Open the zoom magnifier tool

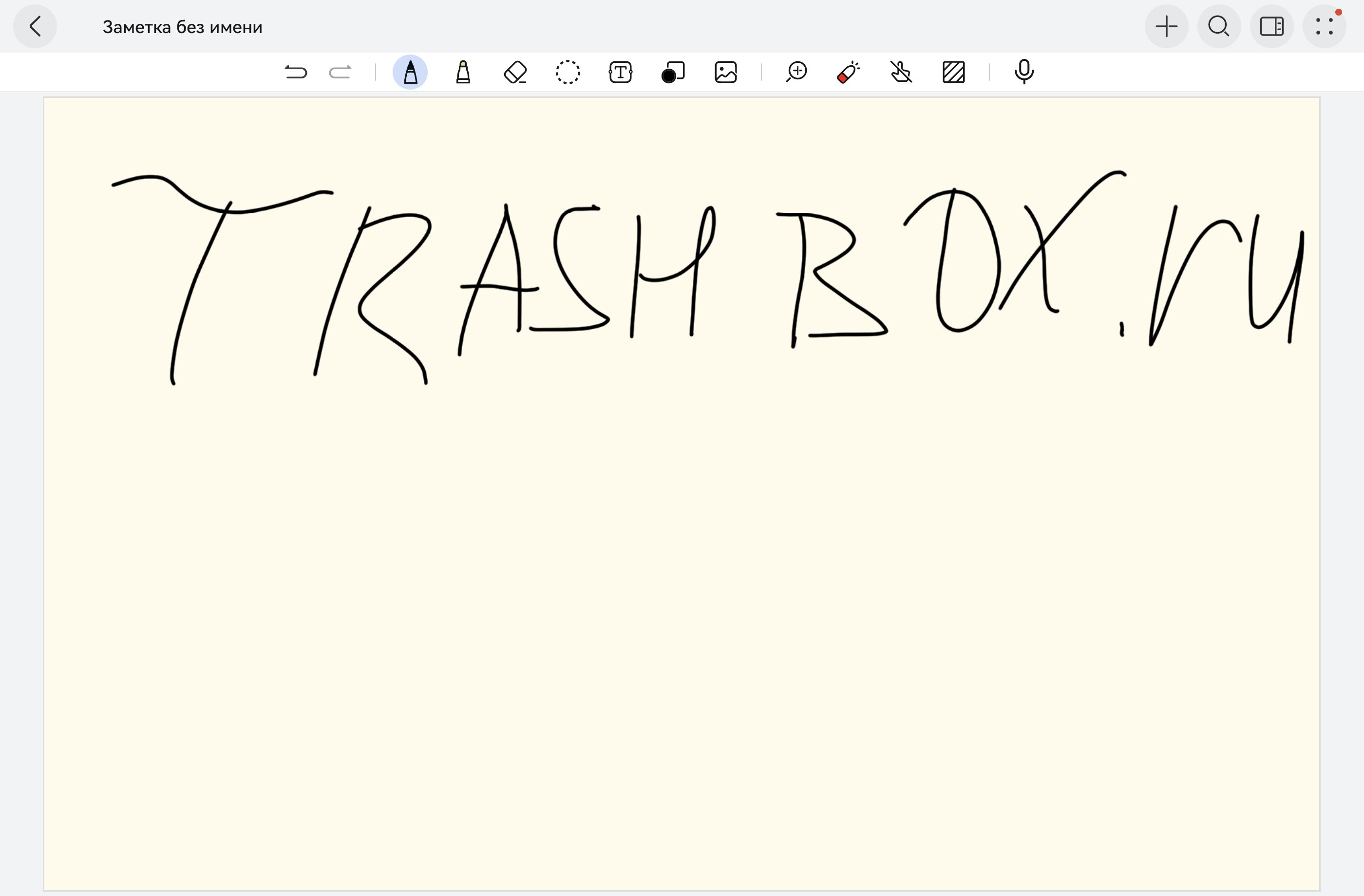click(x=796, y=72)
